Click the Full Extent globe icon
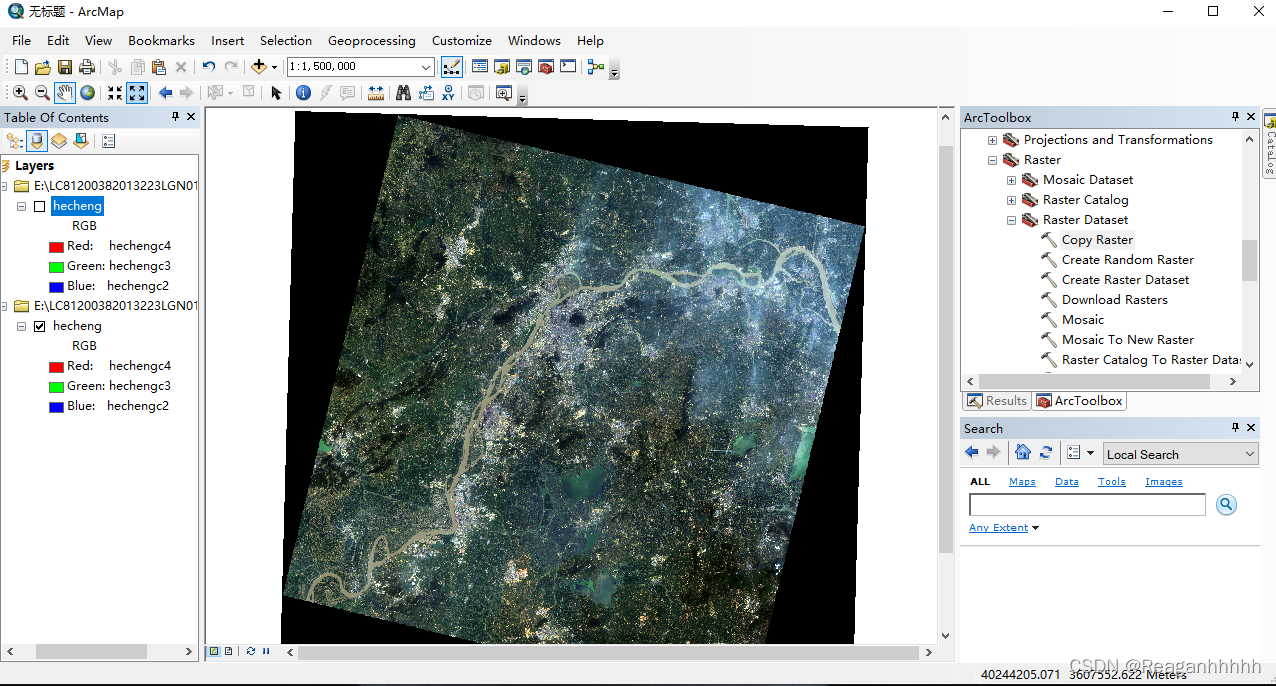Viewport: 1276px width, 686px height. click(88, 93)
